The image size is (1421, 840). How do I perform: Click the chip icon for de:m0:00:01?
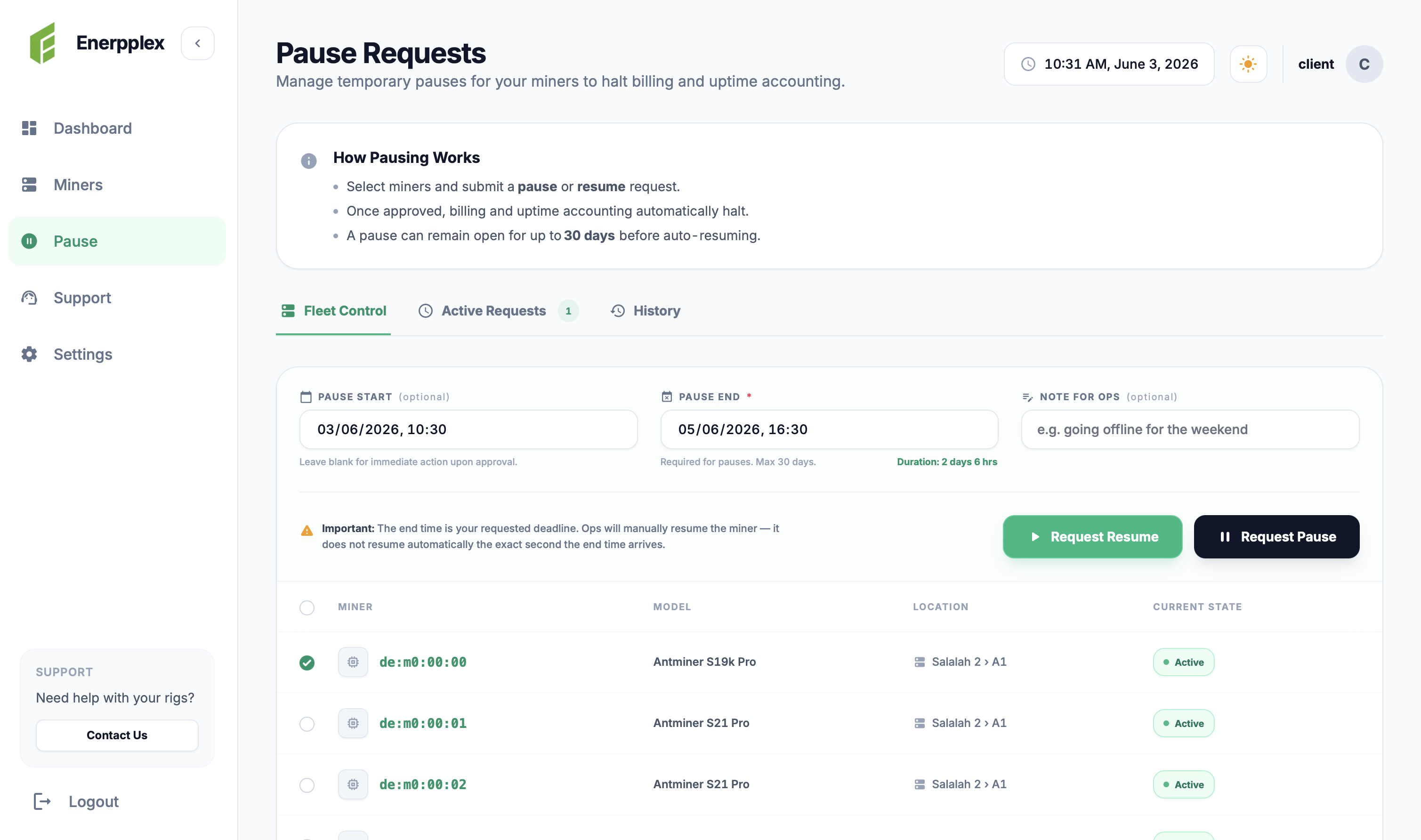[353, 723]
